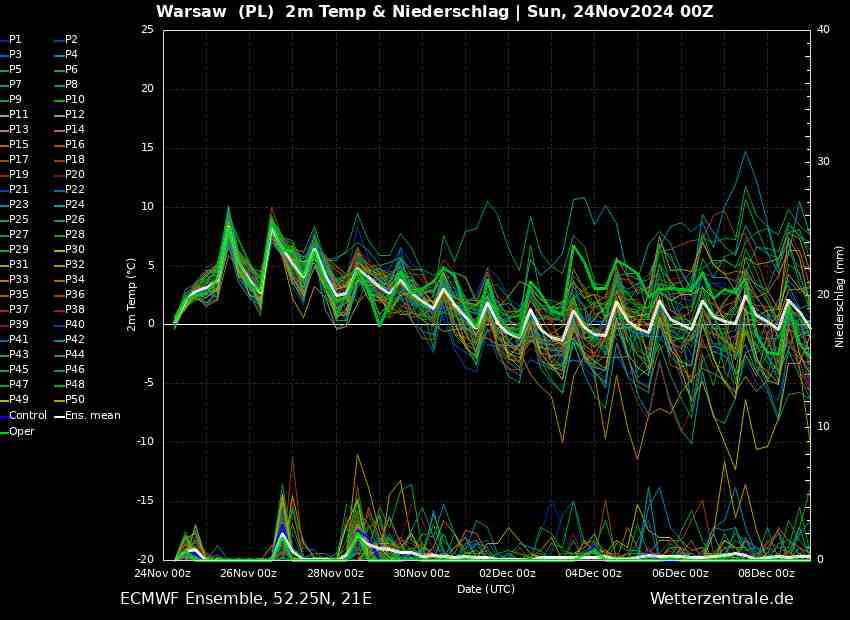
Task: Click the -5 temperature axis label
Action: click(x=149, y=383)
